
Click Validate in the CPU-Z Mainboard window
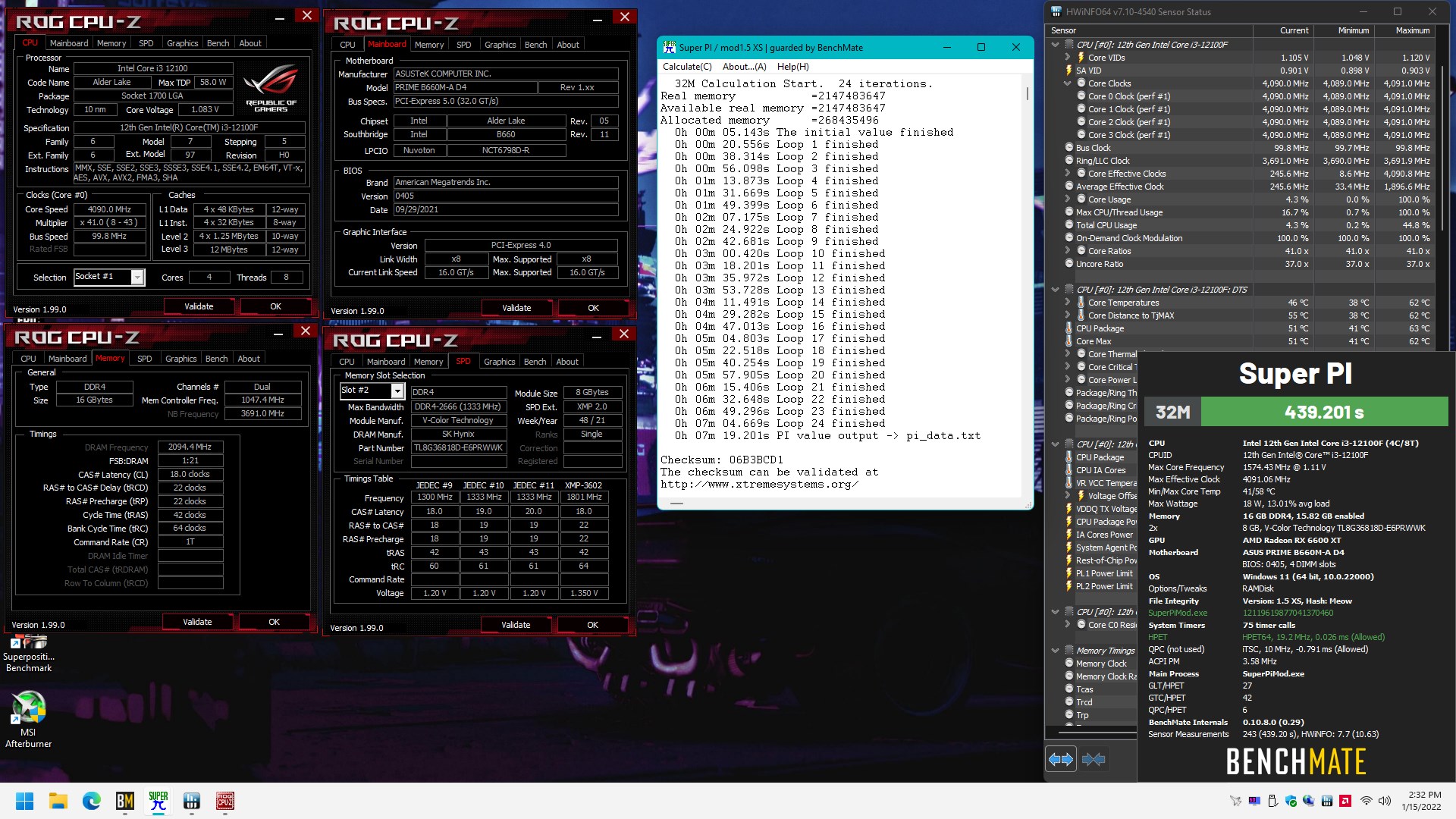coord(516,308)
